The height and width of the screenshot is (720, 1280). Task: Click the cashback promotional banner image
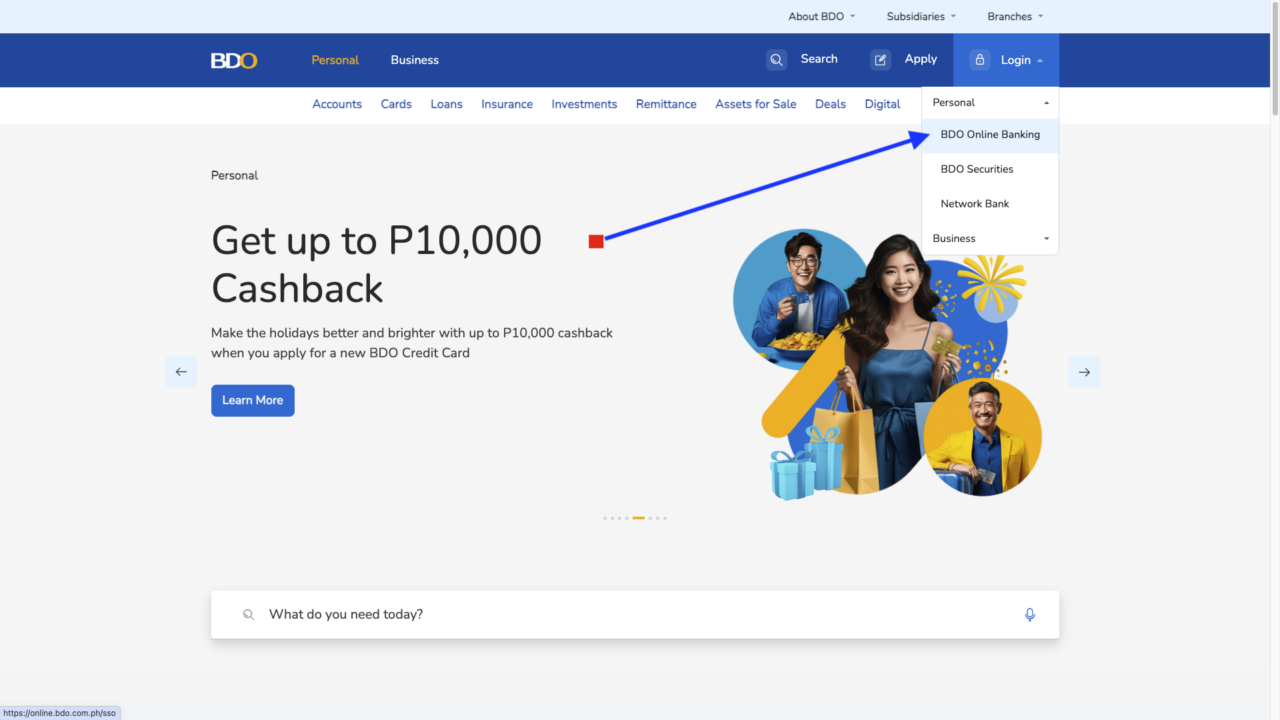click(x=888, y=365)
